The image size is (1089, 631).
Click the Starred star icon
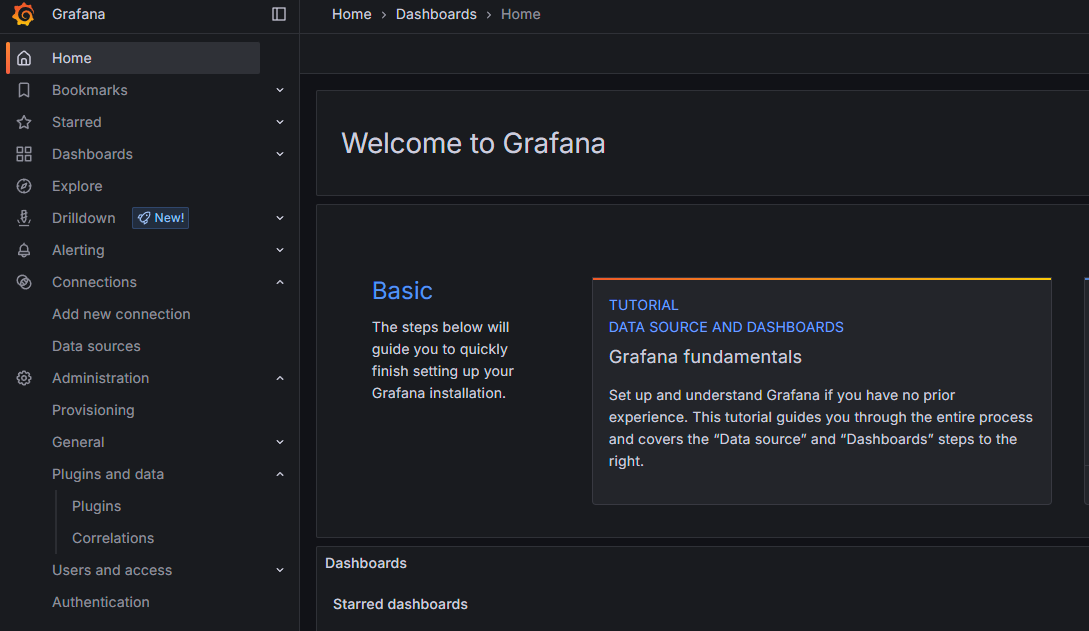tap(24, 122)
